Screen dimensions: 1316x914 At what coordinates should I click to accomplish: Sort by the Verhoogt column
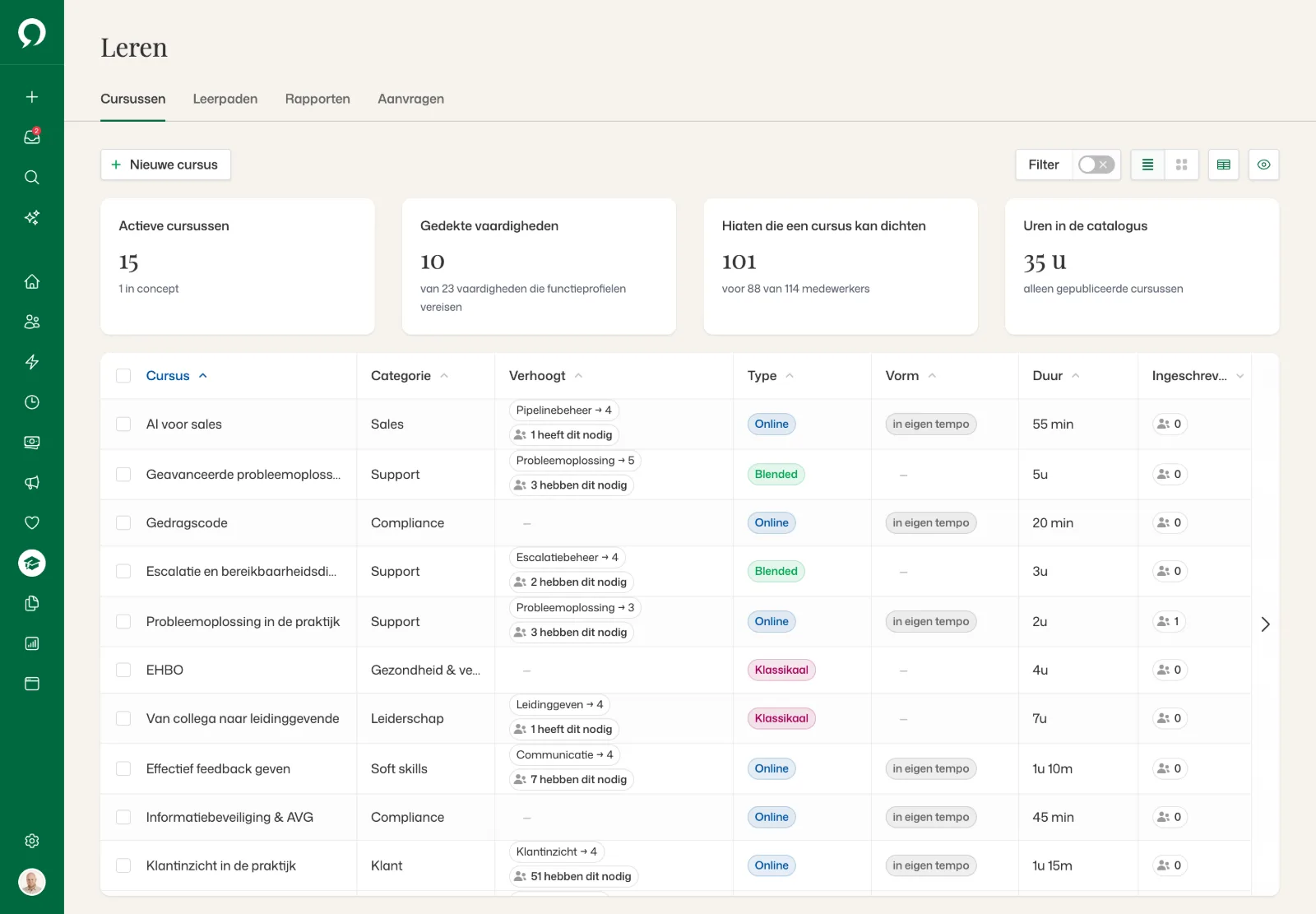click(545, 376)
